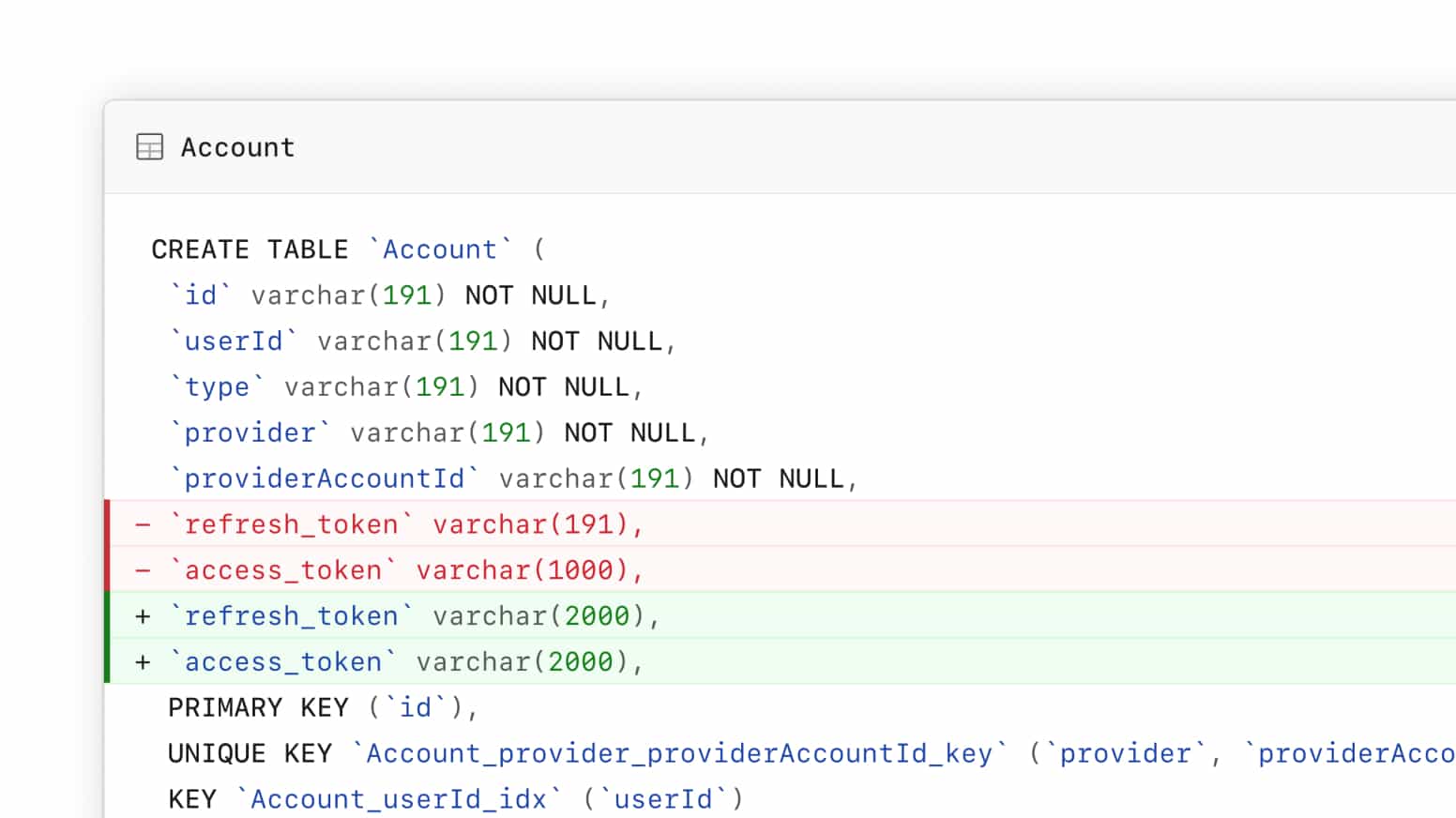The image size is (1456, 818).
Task: Click the red deletion bar at the left edge
Action: [107, 546]
